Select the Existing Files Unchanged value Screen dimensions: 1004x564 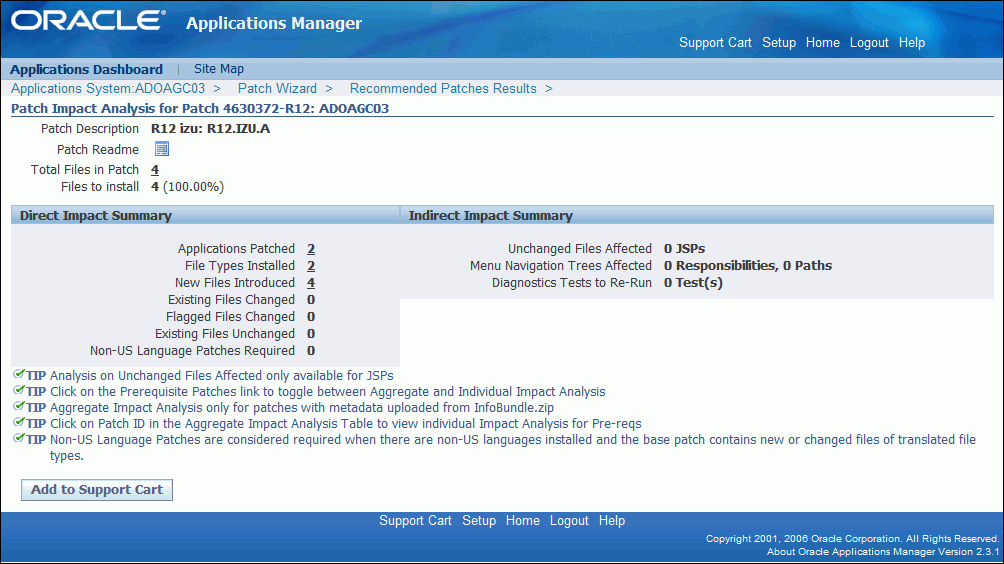(311, 334)
